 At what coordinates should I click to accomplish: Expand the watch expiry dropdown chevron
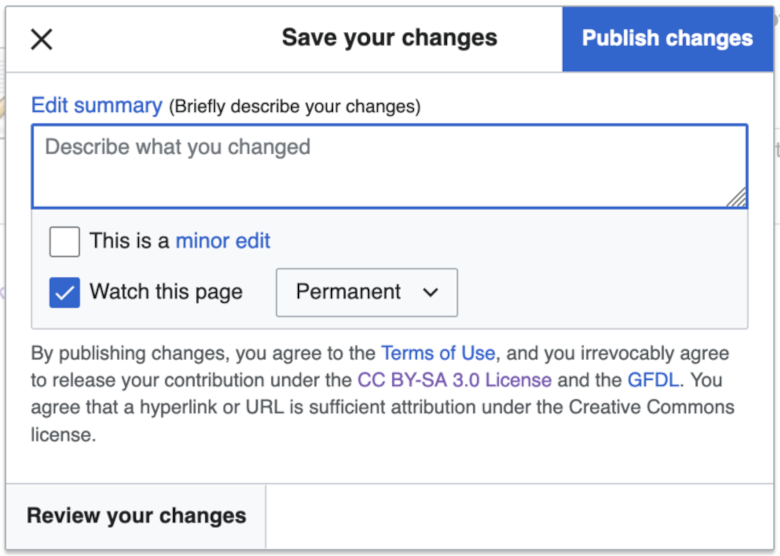point(431,292)
